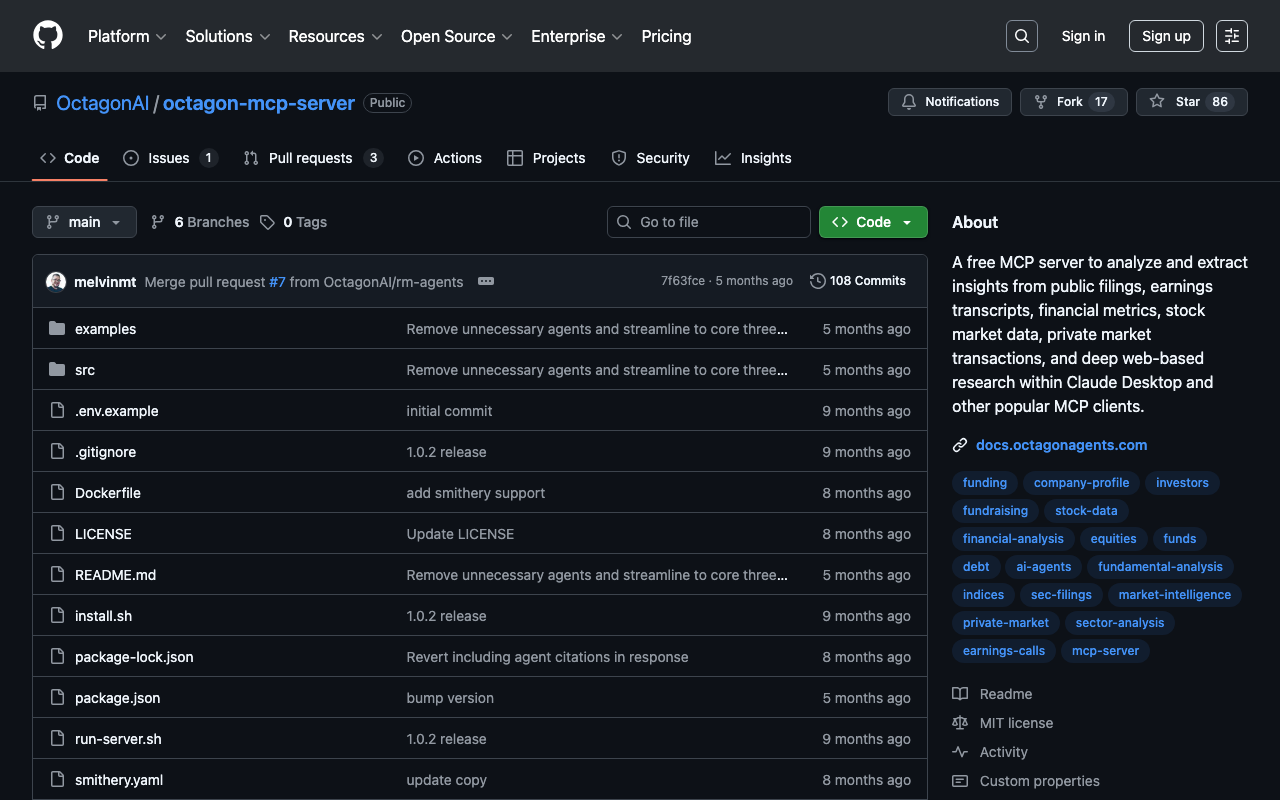This screenshot has width=1280, height=800.
Task: Switch to the Pull requests tab
Action: click(x=311, y=158)
